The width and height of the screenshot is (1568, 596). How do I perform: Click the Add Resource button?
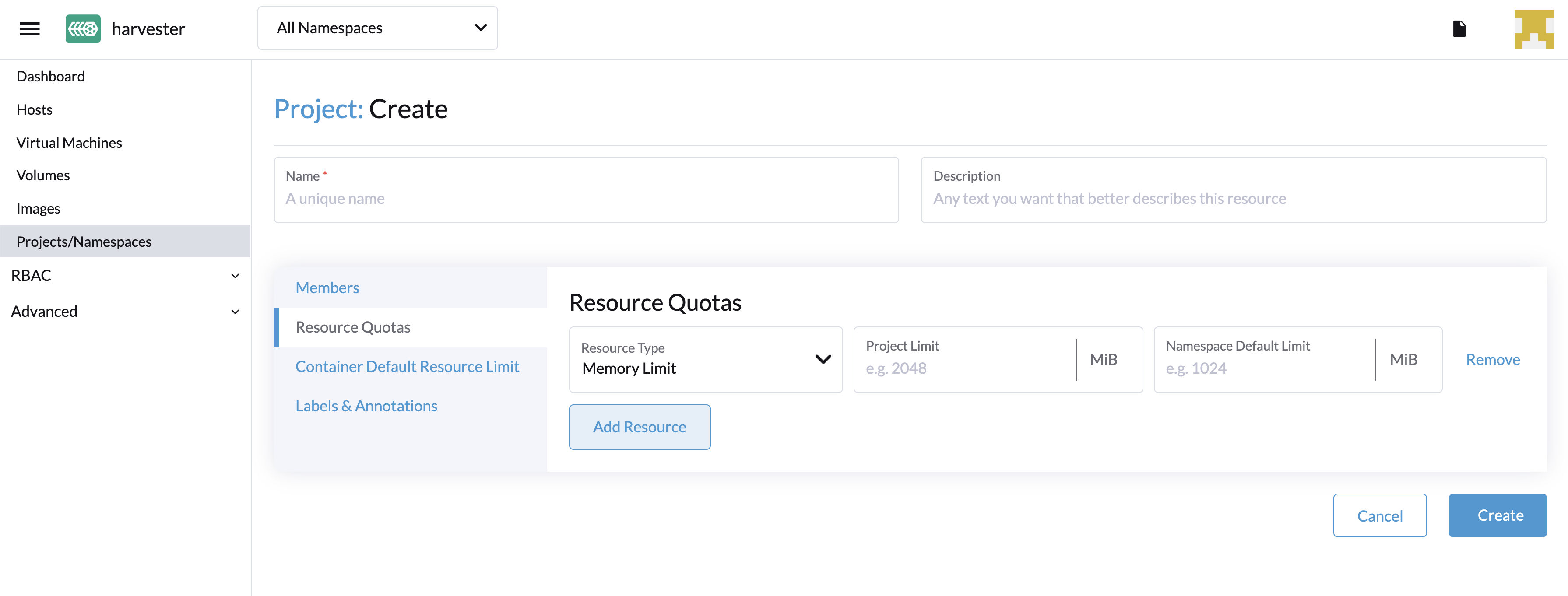(639, 428)
